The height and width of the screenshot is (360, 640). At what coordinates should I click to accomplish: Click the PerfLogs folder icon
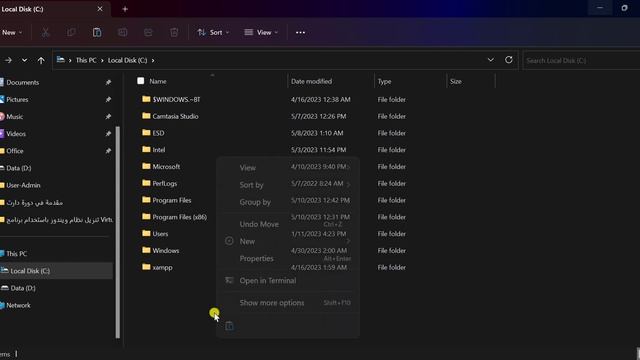pos(146,183)
